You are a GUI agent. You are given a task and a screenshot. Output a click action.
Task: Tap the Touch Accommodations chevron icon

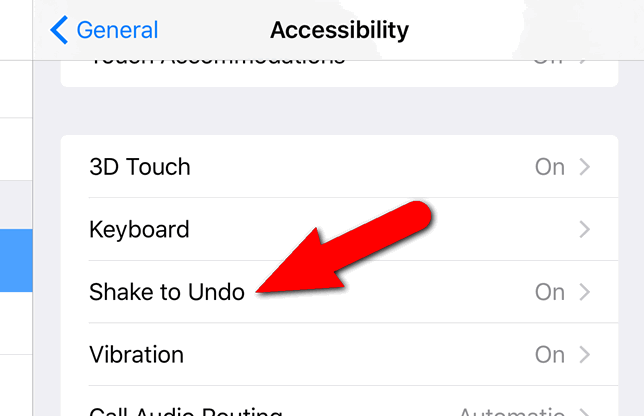[x=585, y=62]
